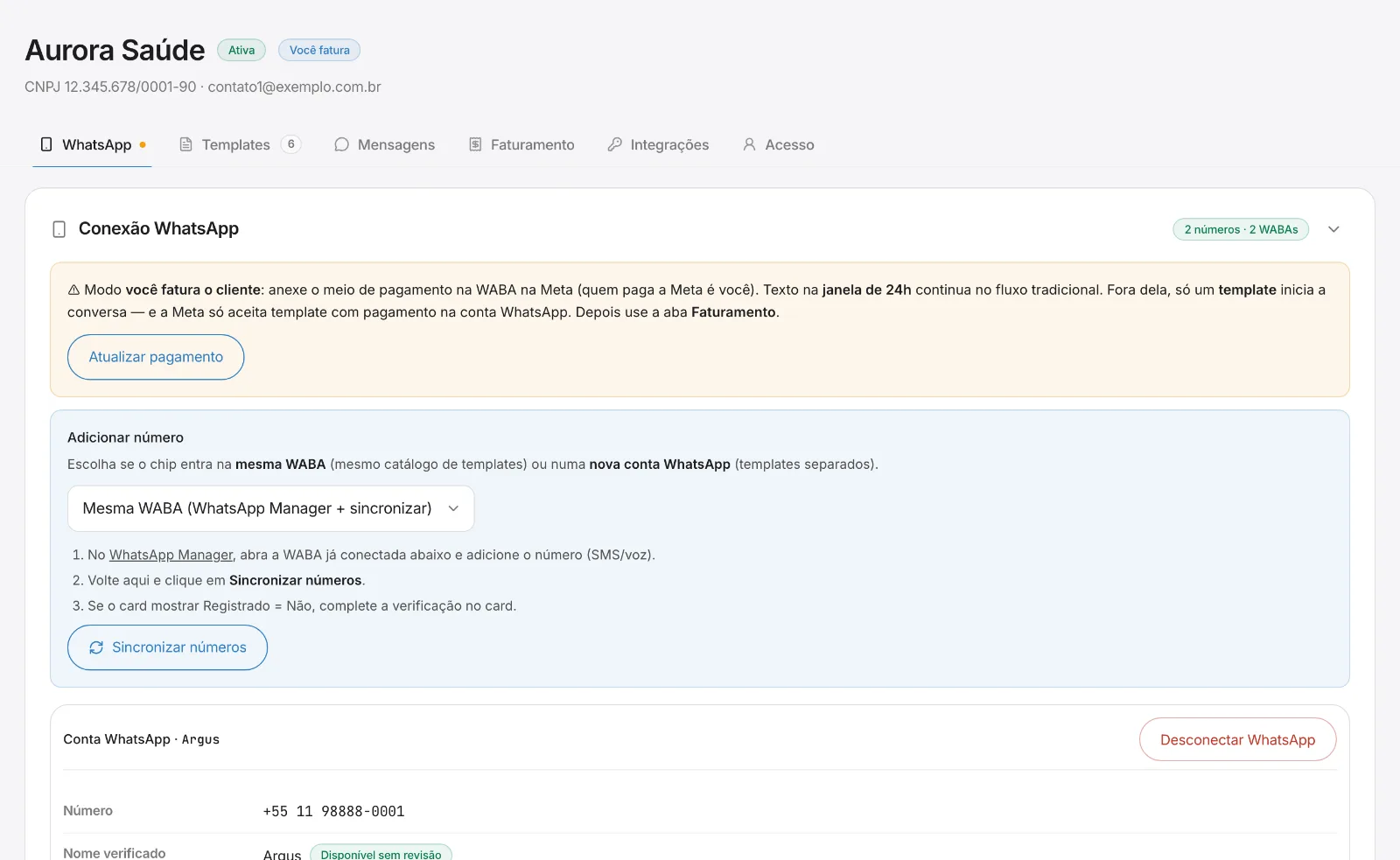The width and height of the screenshot is (1400, 860).
Task: Click the Conexão WhatsApp heading
Action: coord(158,228)
